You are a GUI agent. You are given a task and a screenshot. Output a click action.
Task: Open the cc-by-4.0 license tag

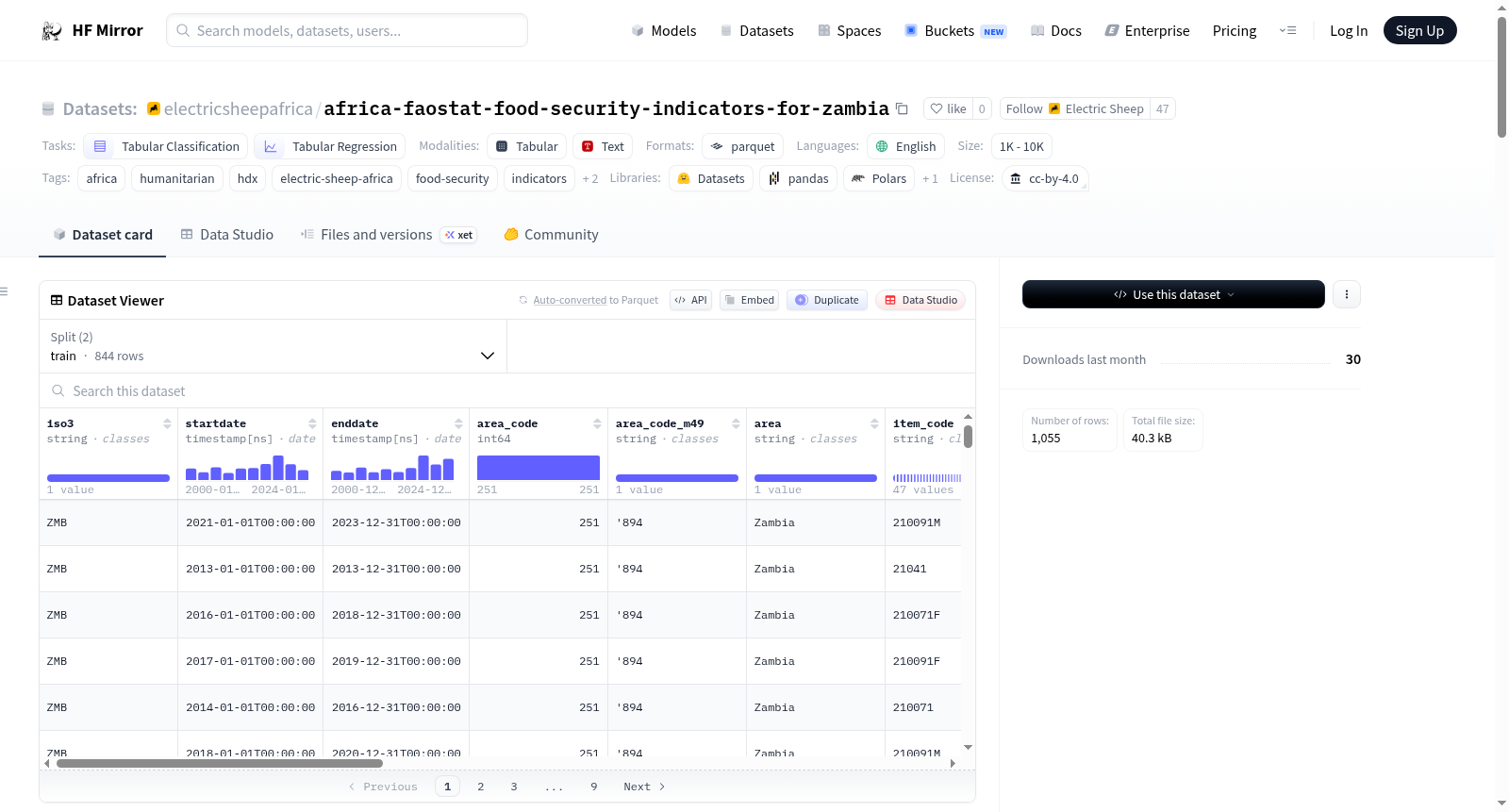click(1045, 178)
